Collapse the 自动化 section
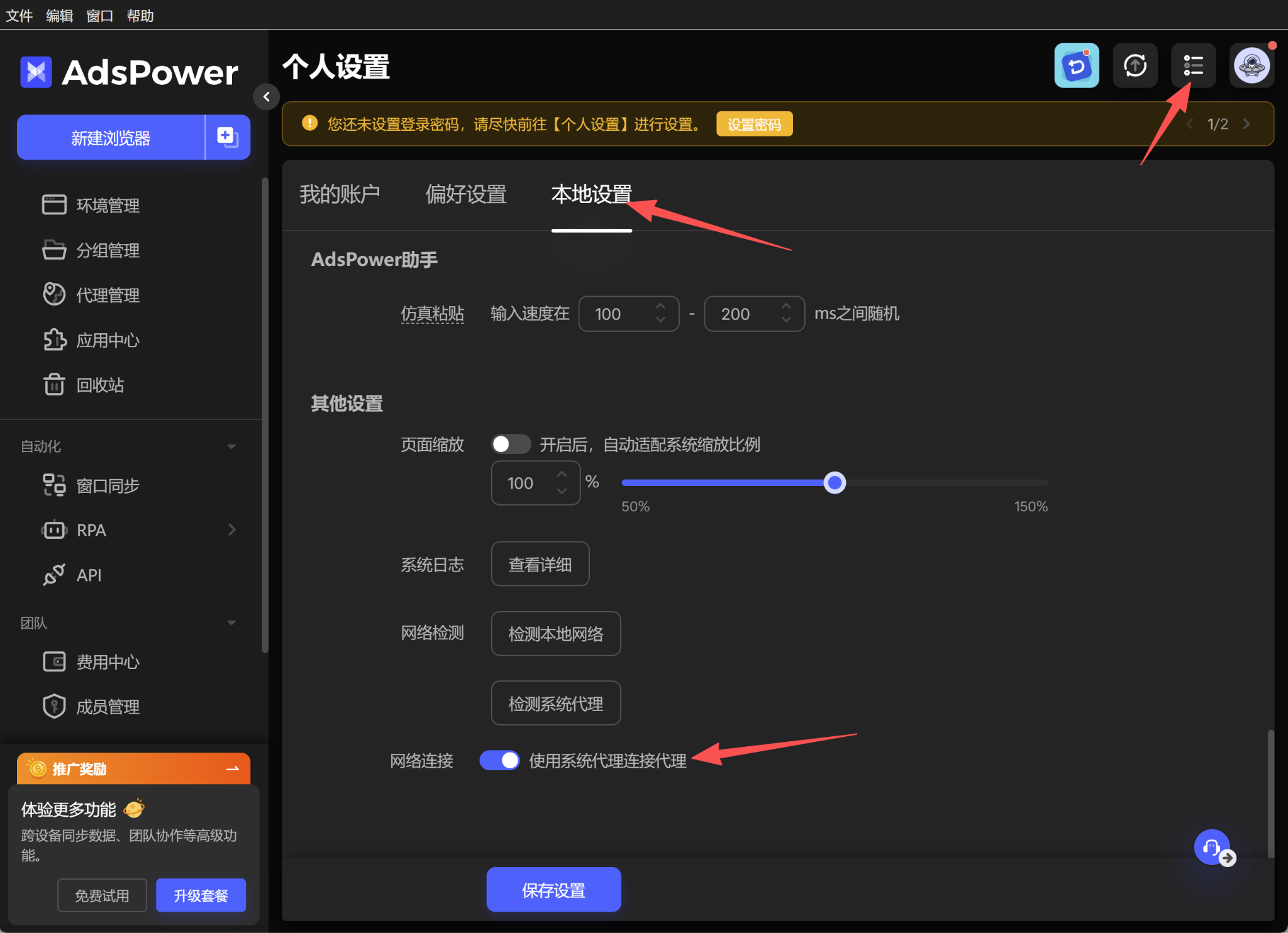 point(231,446)
